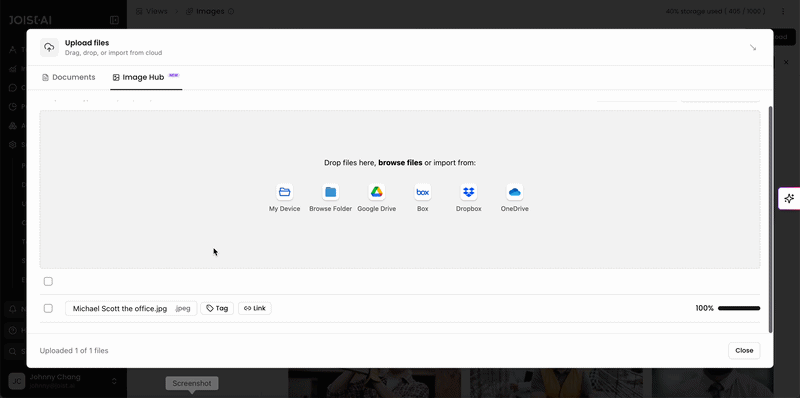Expand the Johnny Chang account switcher chevrons
800x398 pixels.
pyautogui.click(x=114, y=381)
